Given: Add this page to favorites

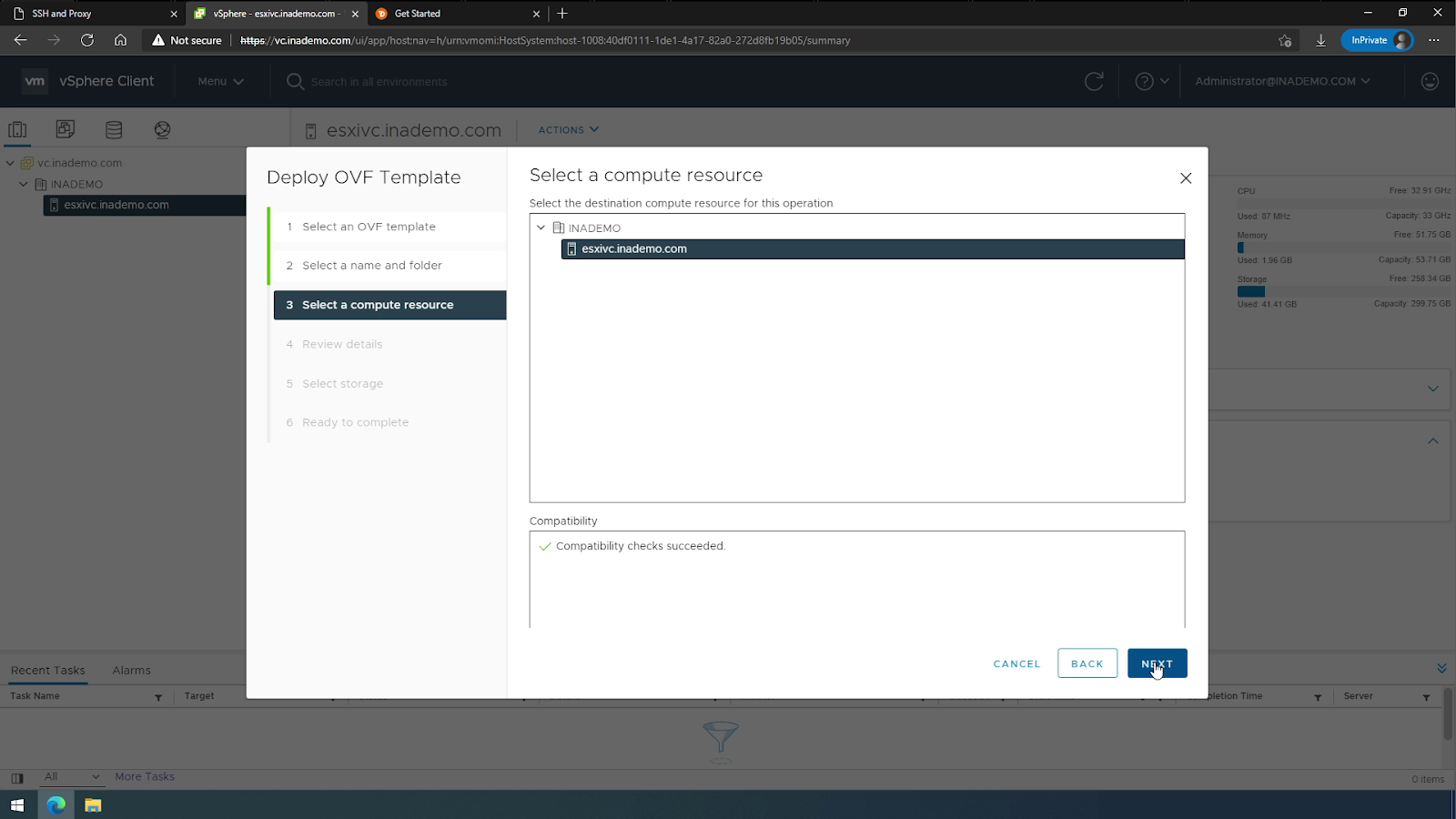Looking at the screenshot, I should click(x=1284, y=40).
